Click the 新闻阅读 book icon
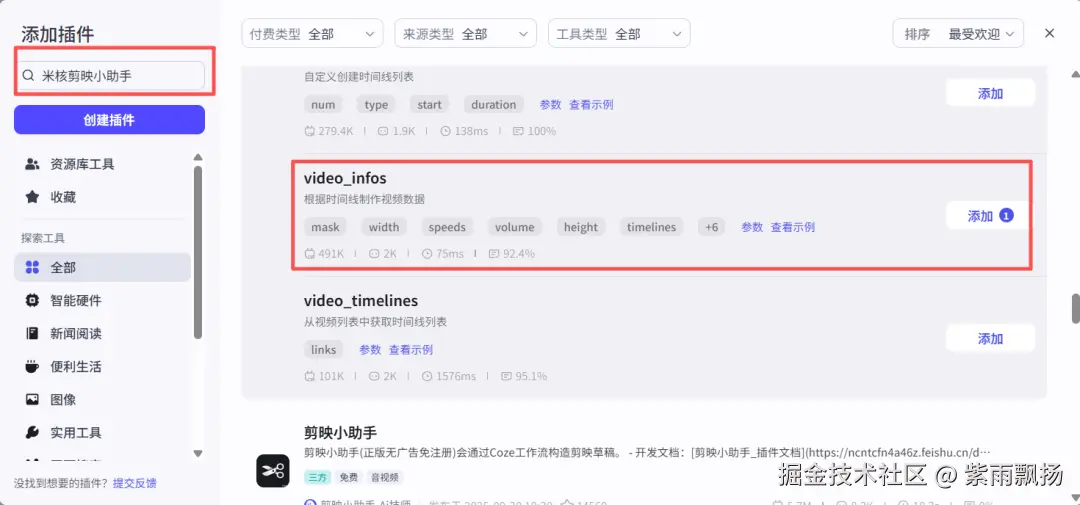This screenshot has height=505, width=1080. (x=32, y=333)
